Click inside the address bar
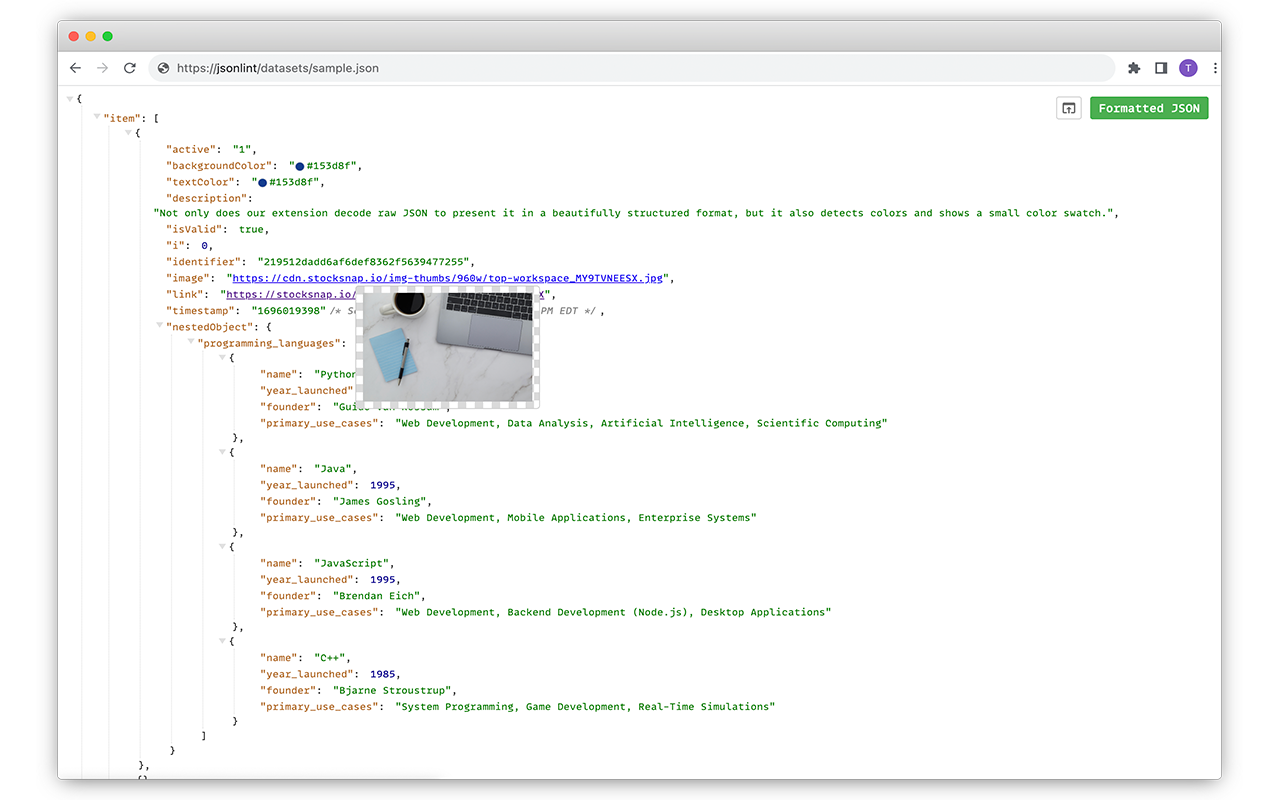The width and height of the screenshot is (1280, 800). click(x=400, y=68)
